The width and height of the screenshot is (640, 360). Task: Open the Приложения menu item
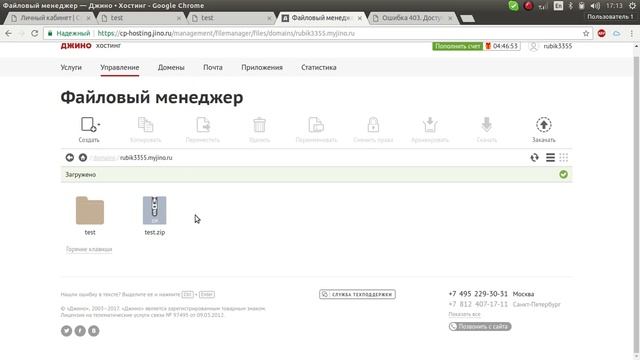pos(262,67)
